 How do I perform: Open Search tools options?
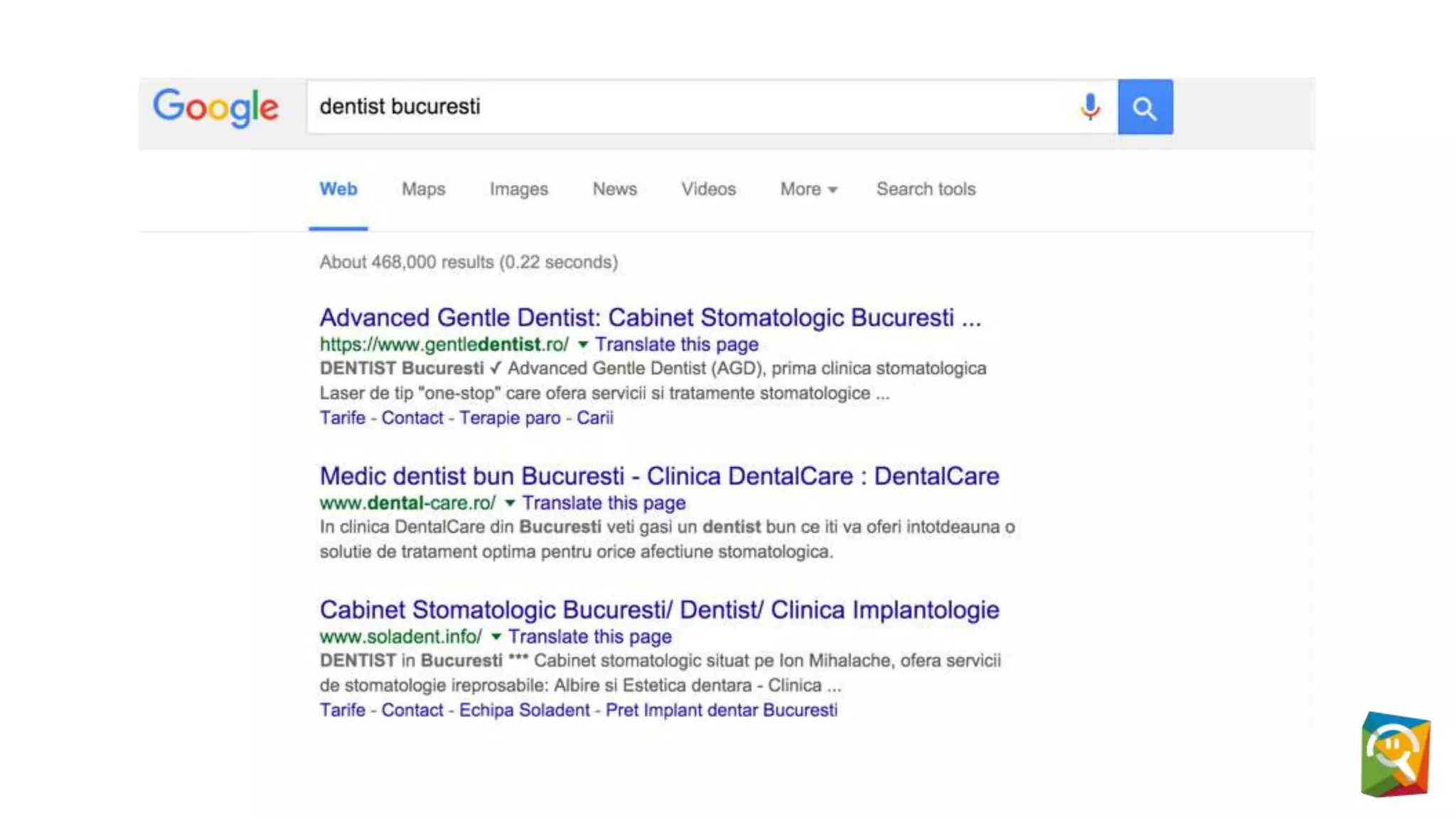point(925,189)
